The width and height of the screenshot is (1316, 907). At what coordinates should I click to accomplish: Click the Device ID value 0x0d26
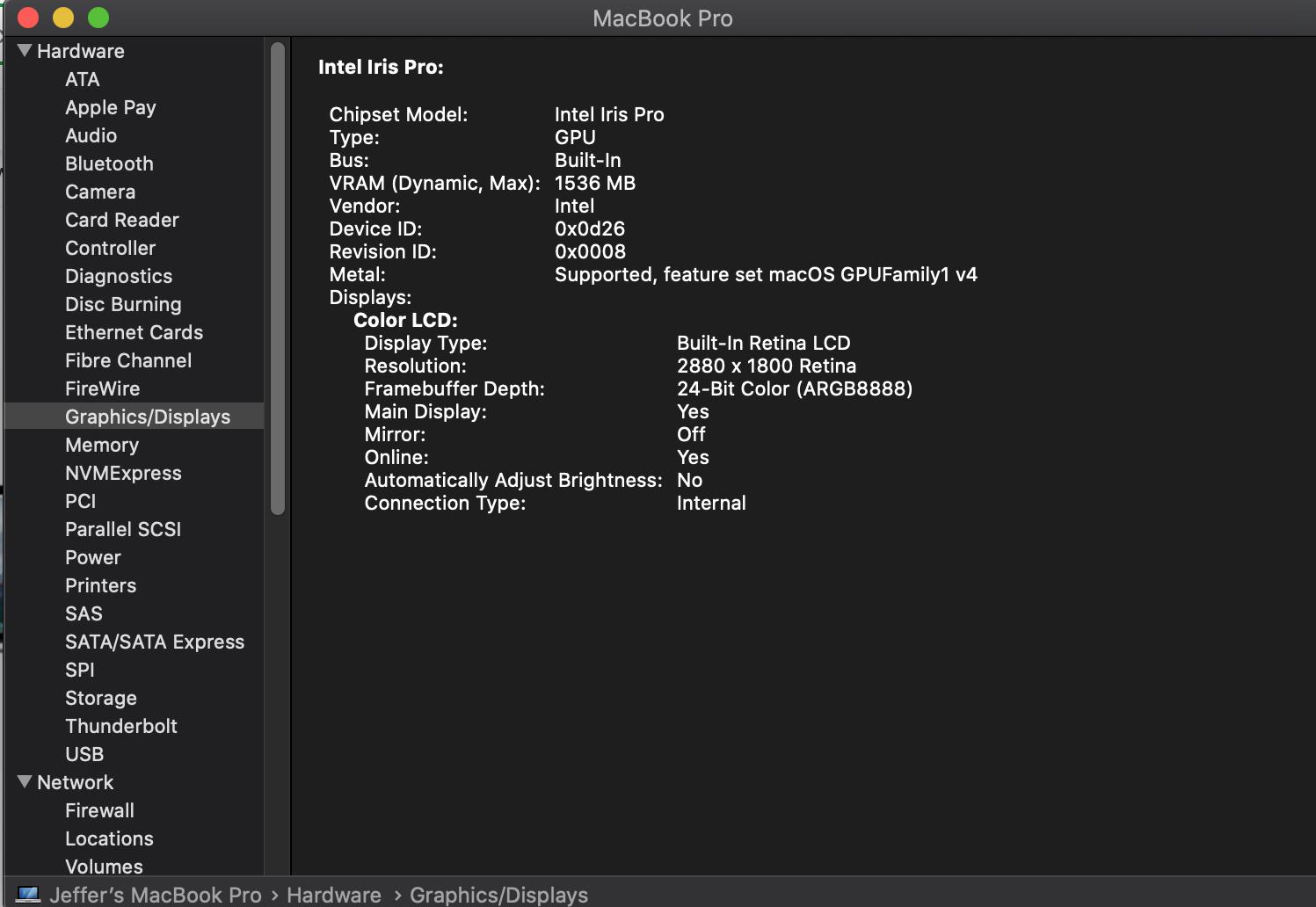[x=590, y=229]
